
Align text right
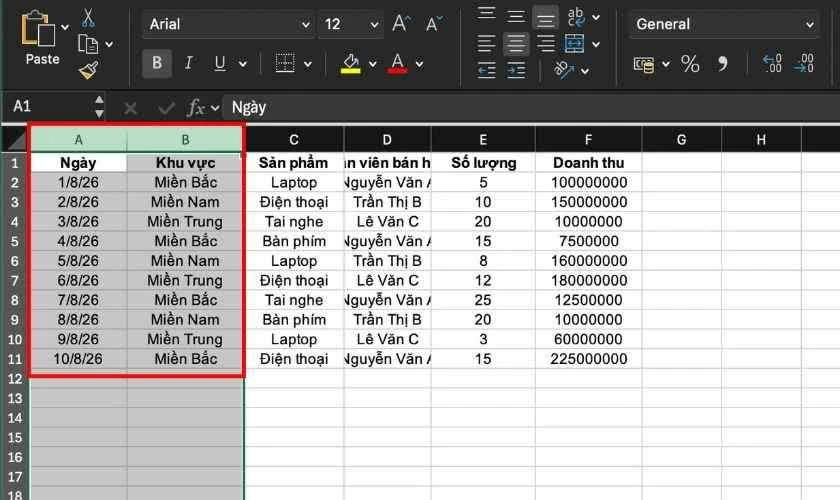point(545,43)
